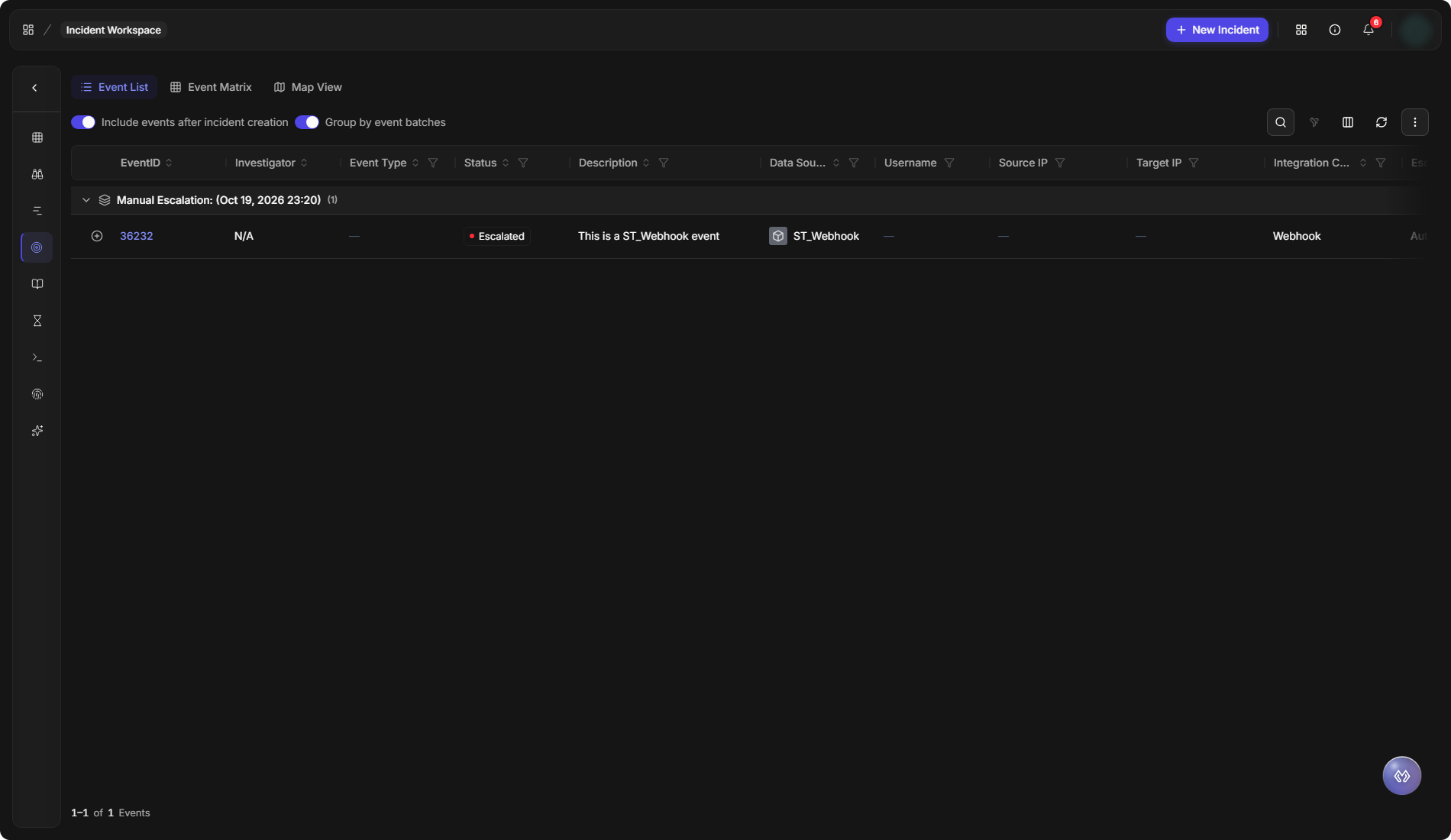The height and width of the screenshot is (840, 1451).
Task: Switch to the Event Matrix tab
Action: tap(211, 87)
